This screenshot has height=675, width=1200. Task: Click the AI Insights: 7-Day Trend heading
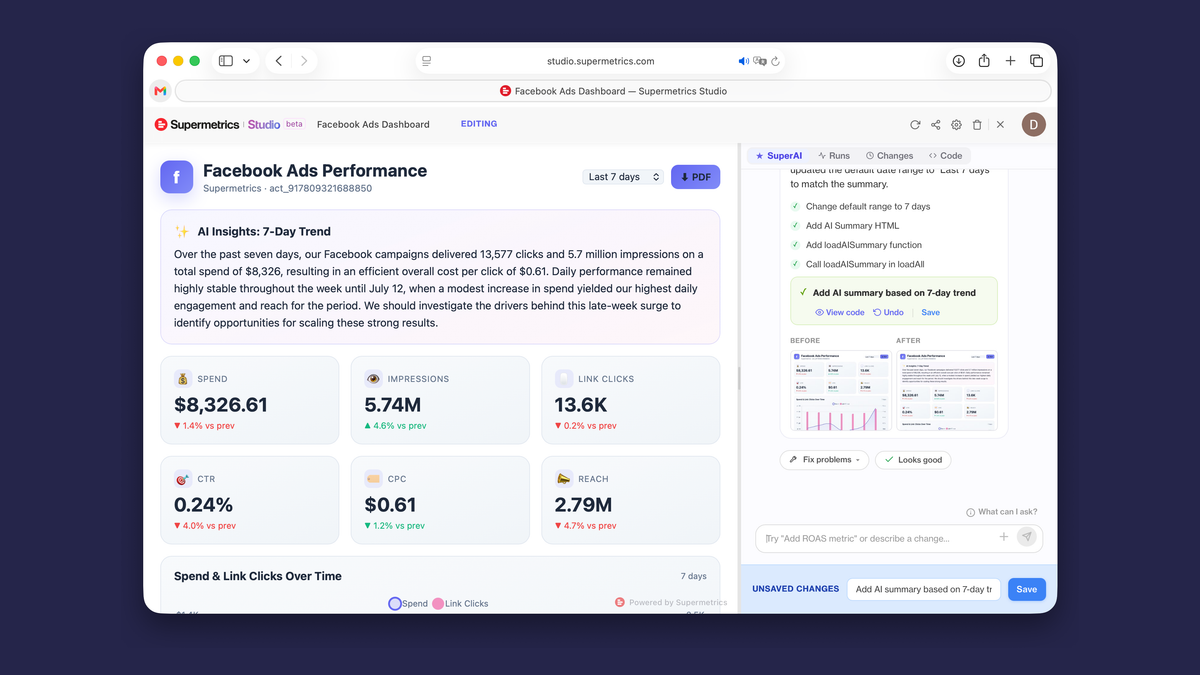(264, 231)
